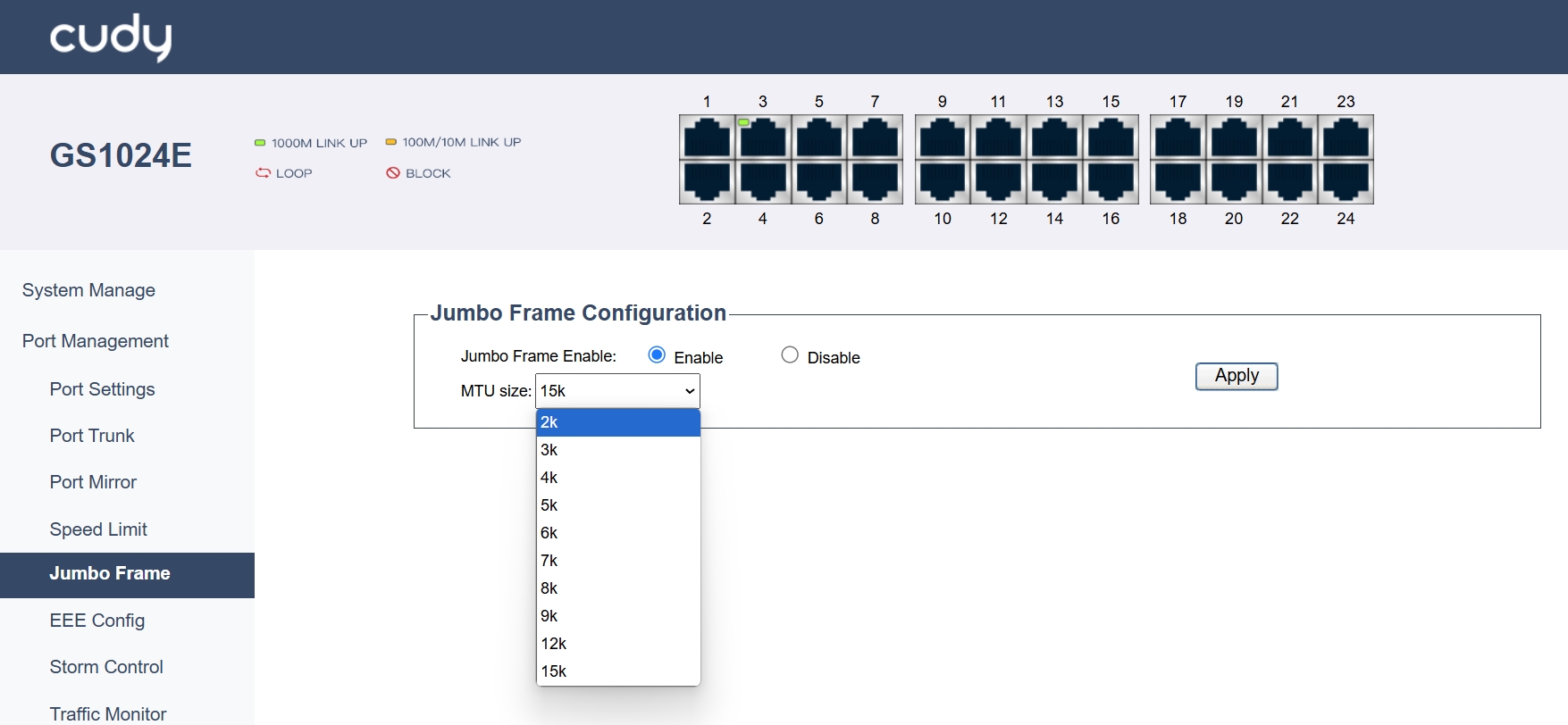Viewport: 1568px width, 725px height.
Task: Click the red BLOCK legend icon
Action: 393,173
